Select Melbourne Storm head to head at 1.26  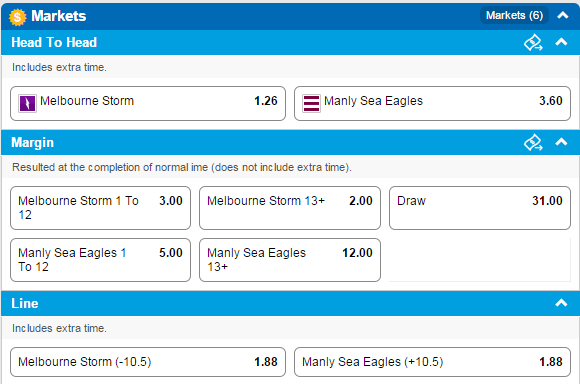pos(148,104)
